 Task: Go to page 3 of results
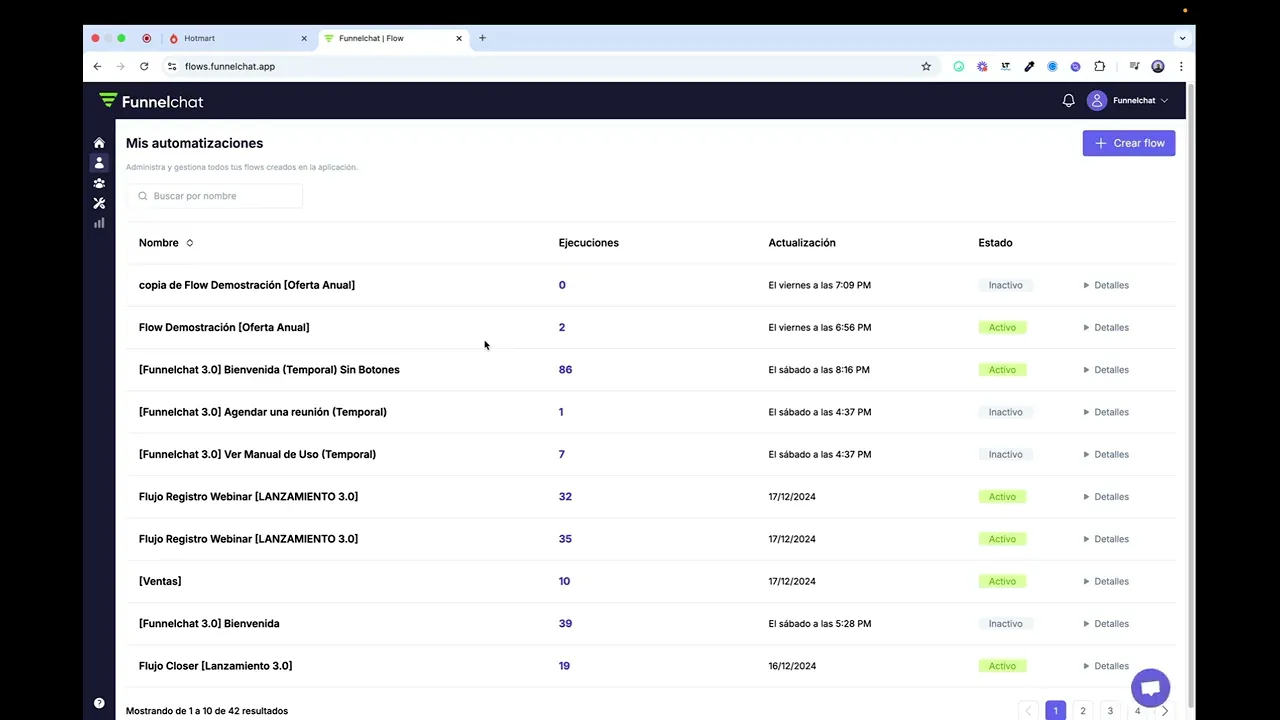pos(1110,711)
